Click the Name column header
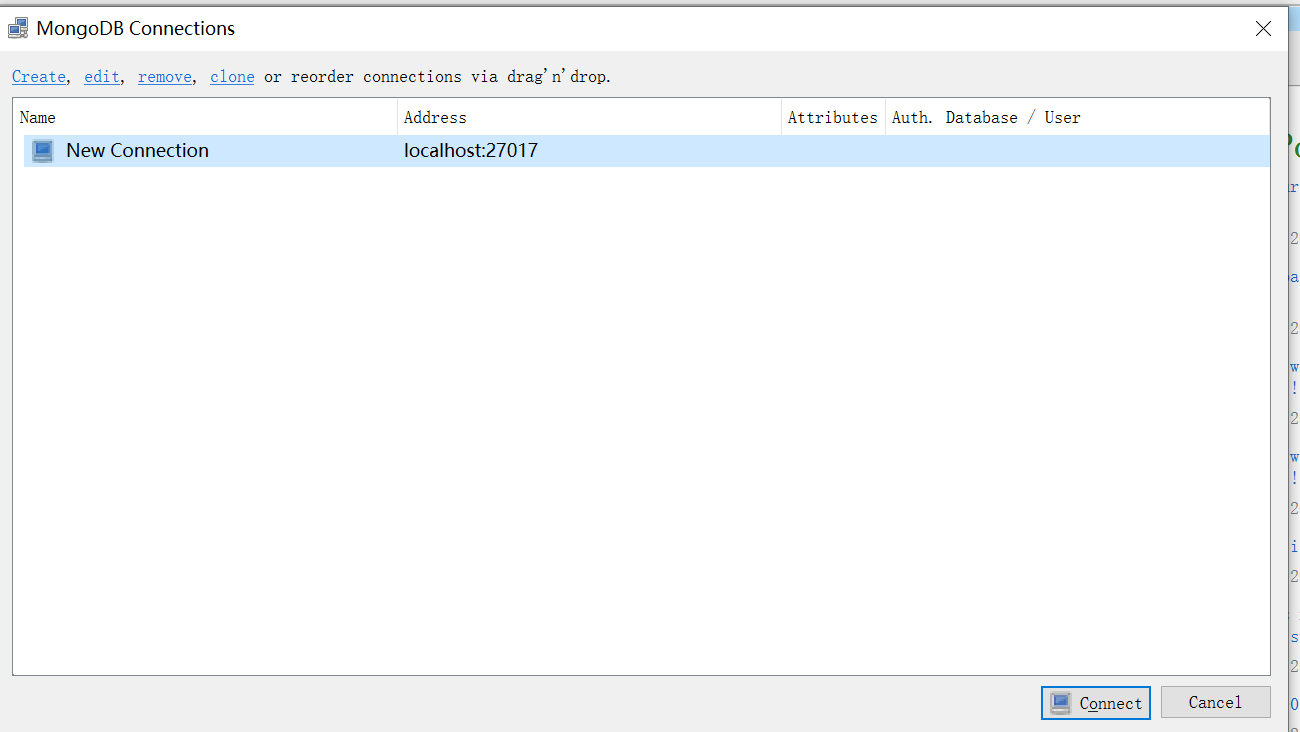This screenshot has width=1300, height=732. pyautogui.click(x=37, y=117)
